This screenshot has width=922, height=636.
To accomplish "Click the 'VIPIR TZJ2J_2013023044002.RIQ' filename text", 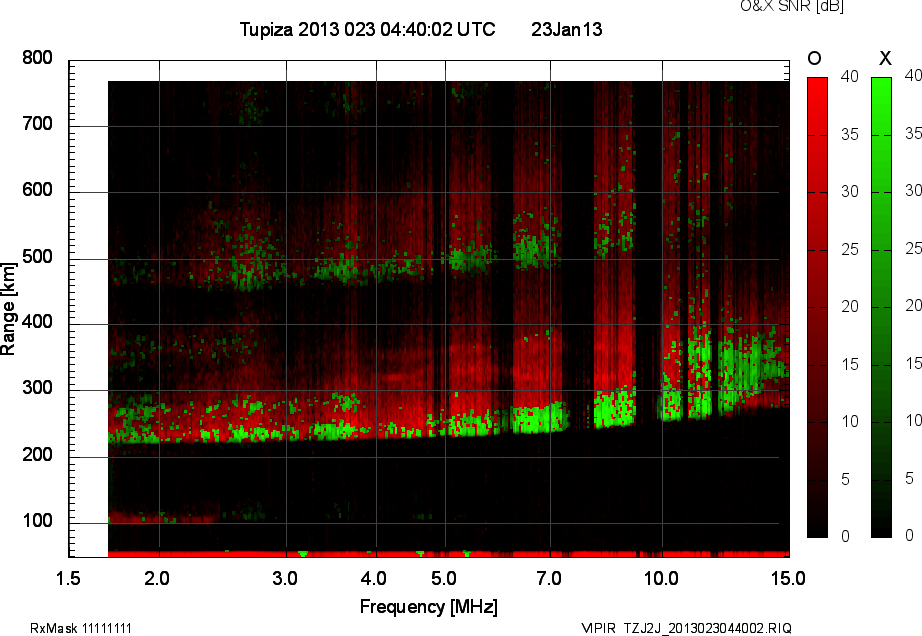I will tap(686, 628).
